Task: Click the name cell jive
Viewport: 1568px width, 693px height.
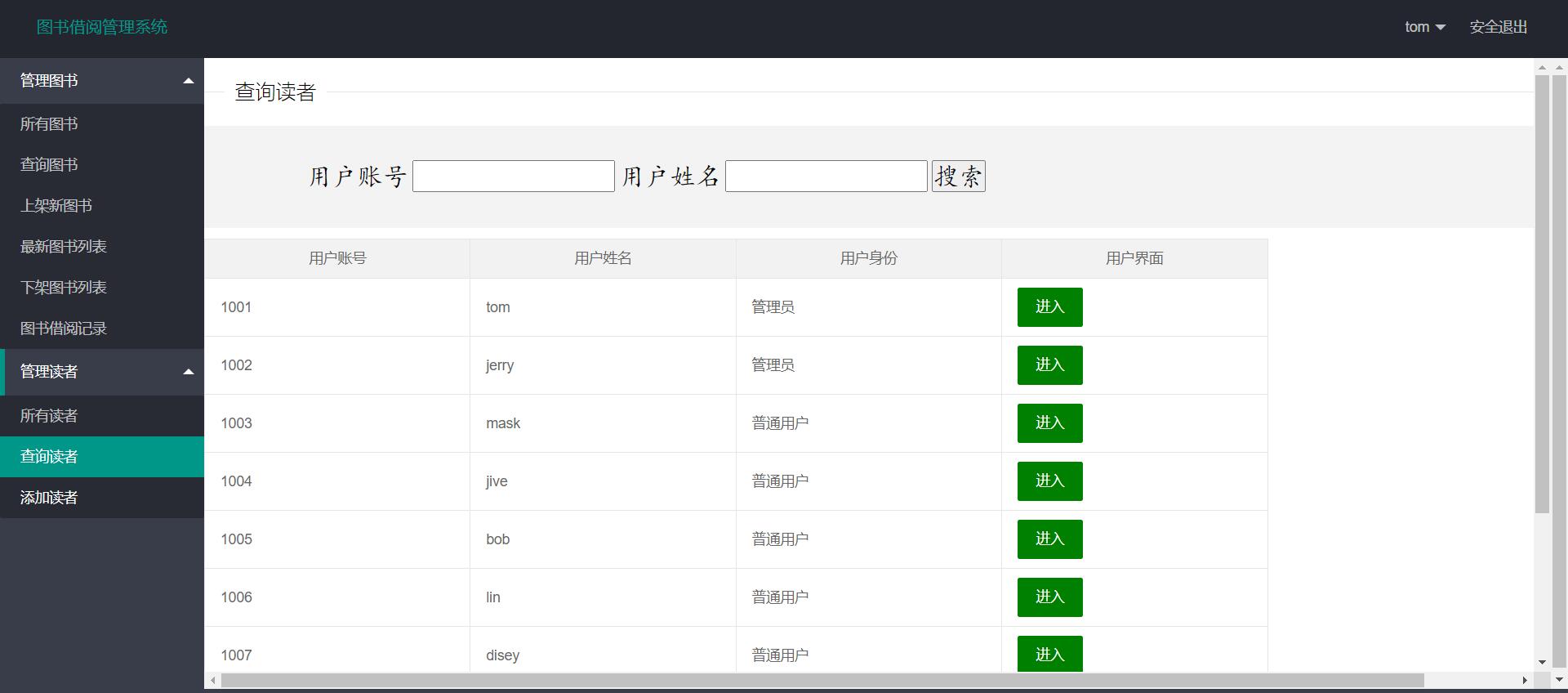Action: (x=603, y=481)
